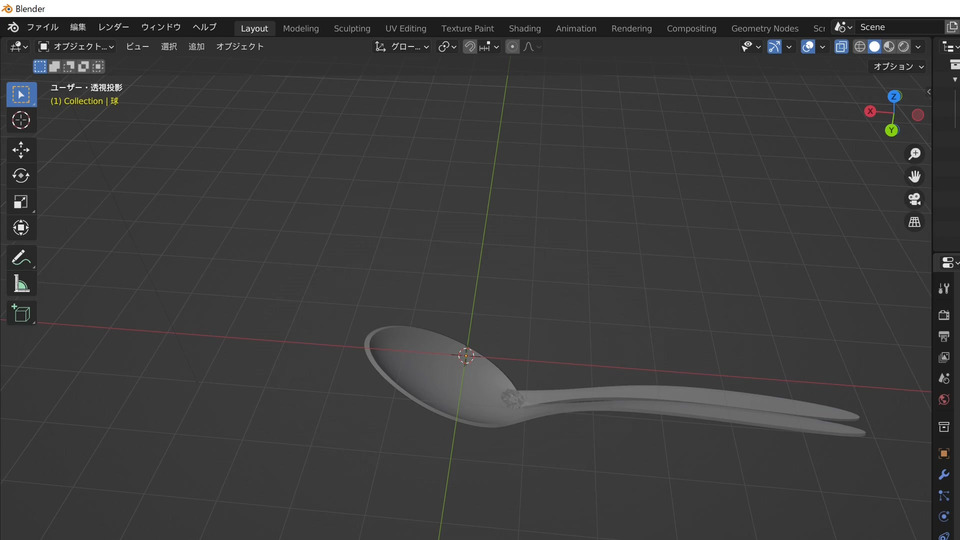Set selection mode to subtract
This screenshot has width=960, height=540.
click(69, 66)
